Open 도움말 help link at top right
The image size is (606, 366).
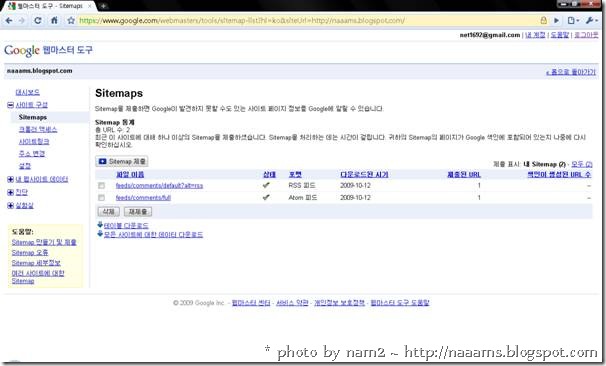click(560, 35)
